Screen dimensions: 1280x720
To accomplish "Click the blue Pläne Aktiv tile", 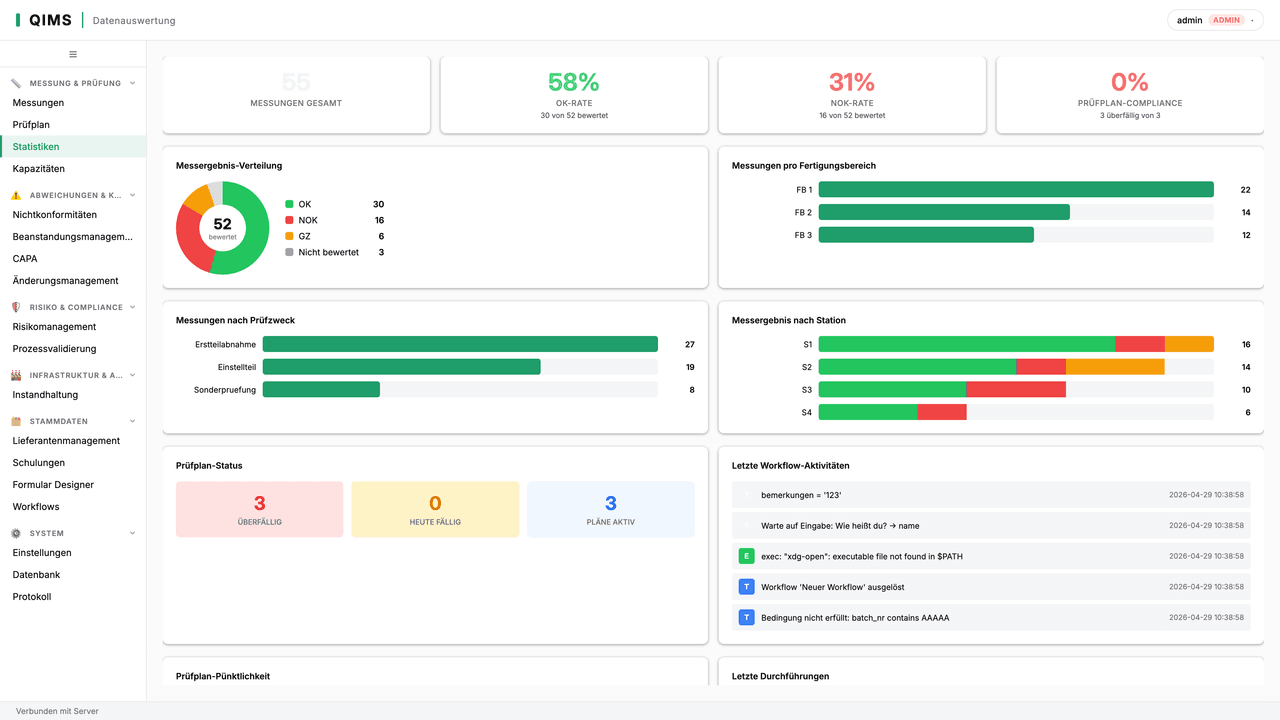I will pos(611,510).
